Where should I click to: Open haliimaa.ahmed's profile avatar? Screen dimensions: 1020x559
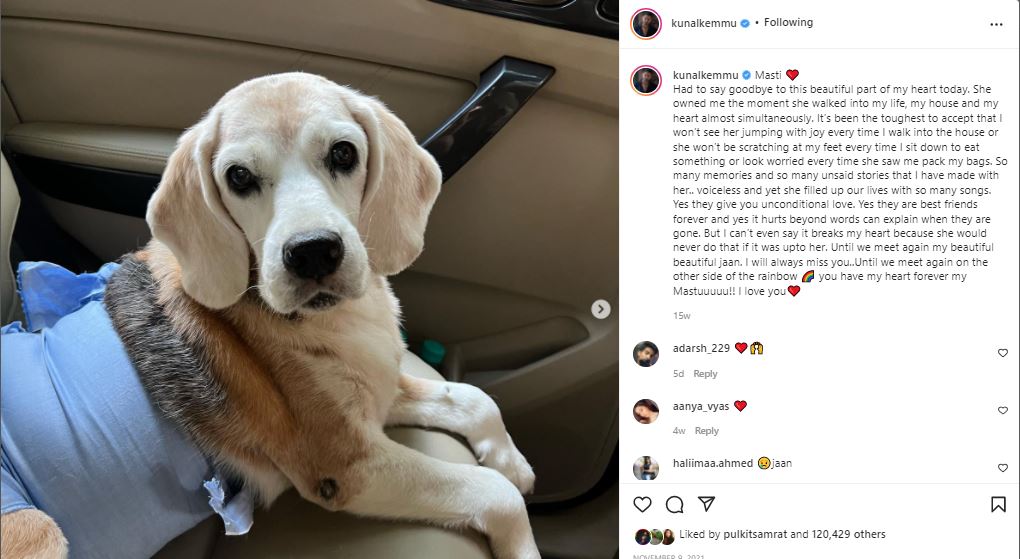point(646,468)
